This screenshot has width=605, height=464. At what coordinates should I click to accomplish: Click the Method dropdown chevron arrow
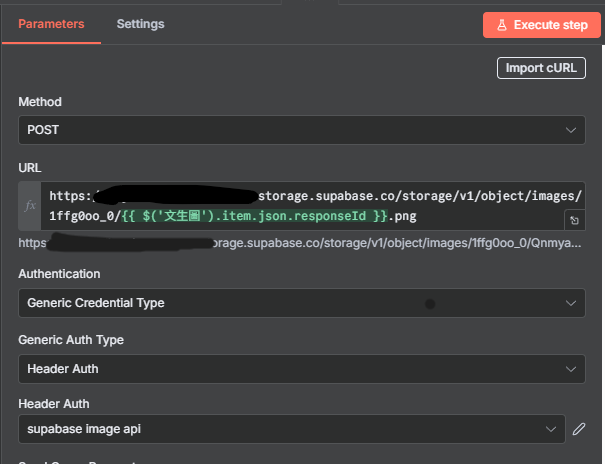tap(571, 130)
